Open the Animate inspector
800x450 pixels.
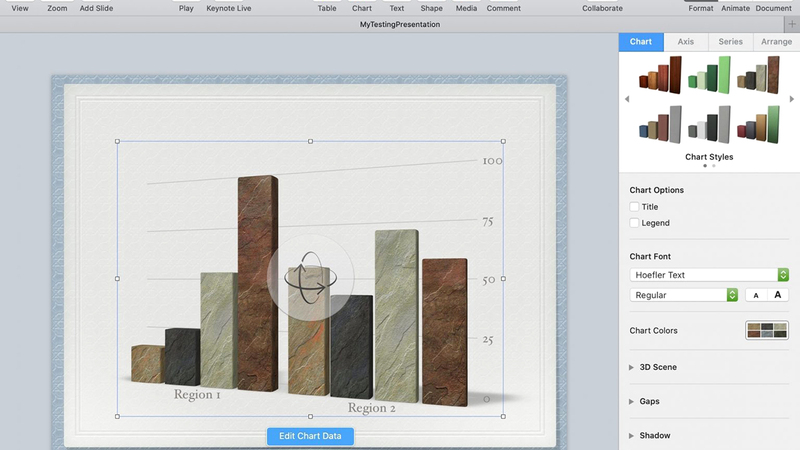[x=735, y=8]
